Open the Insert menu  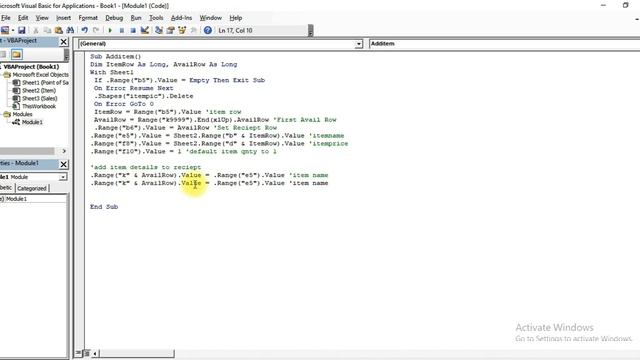(x=63, y=18)
